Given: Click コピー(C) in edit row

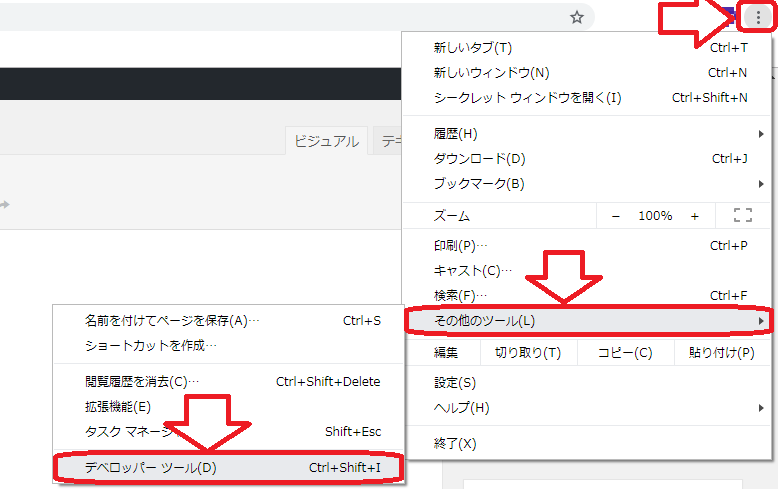Looking at the screenshot, I should point(624,352).
